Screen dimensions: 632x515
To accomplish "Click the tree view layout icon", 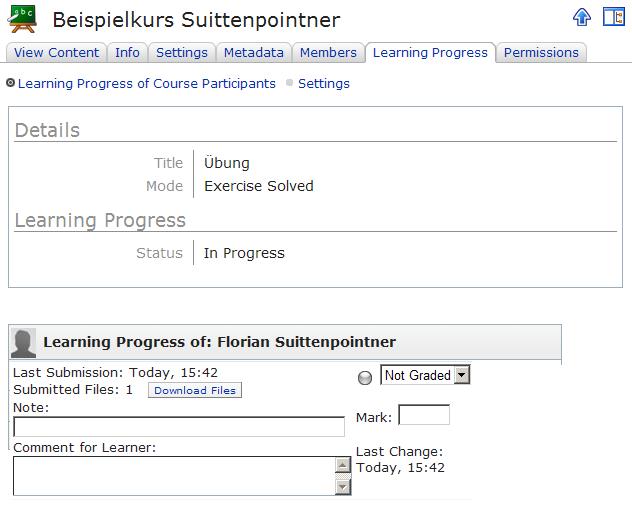I will (613, 17).
